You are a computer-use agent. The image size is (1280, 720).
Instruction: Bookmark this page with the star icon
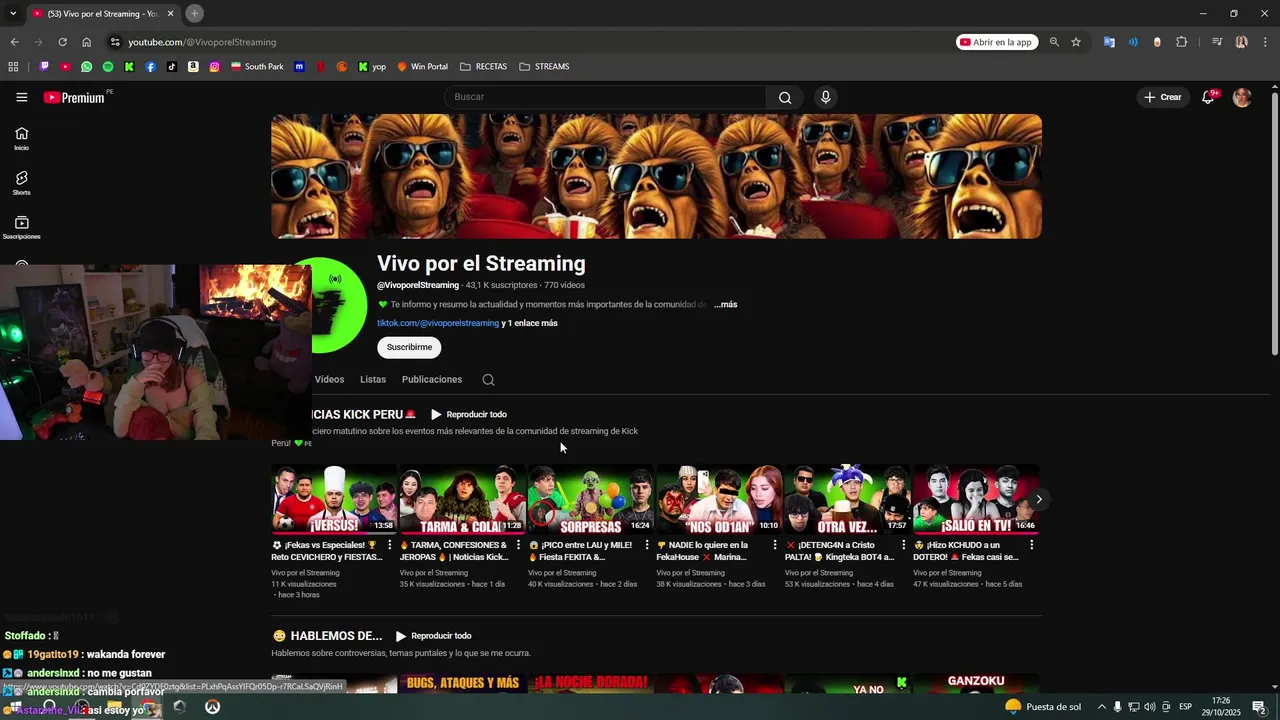(1076, 42)
